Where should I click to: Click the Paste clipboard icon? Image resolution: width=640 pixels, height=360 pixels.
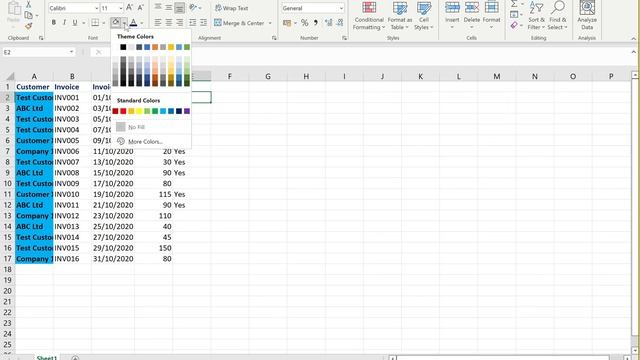[13, 9]
